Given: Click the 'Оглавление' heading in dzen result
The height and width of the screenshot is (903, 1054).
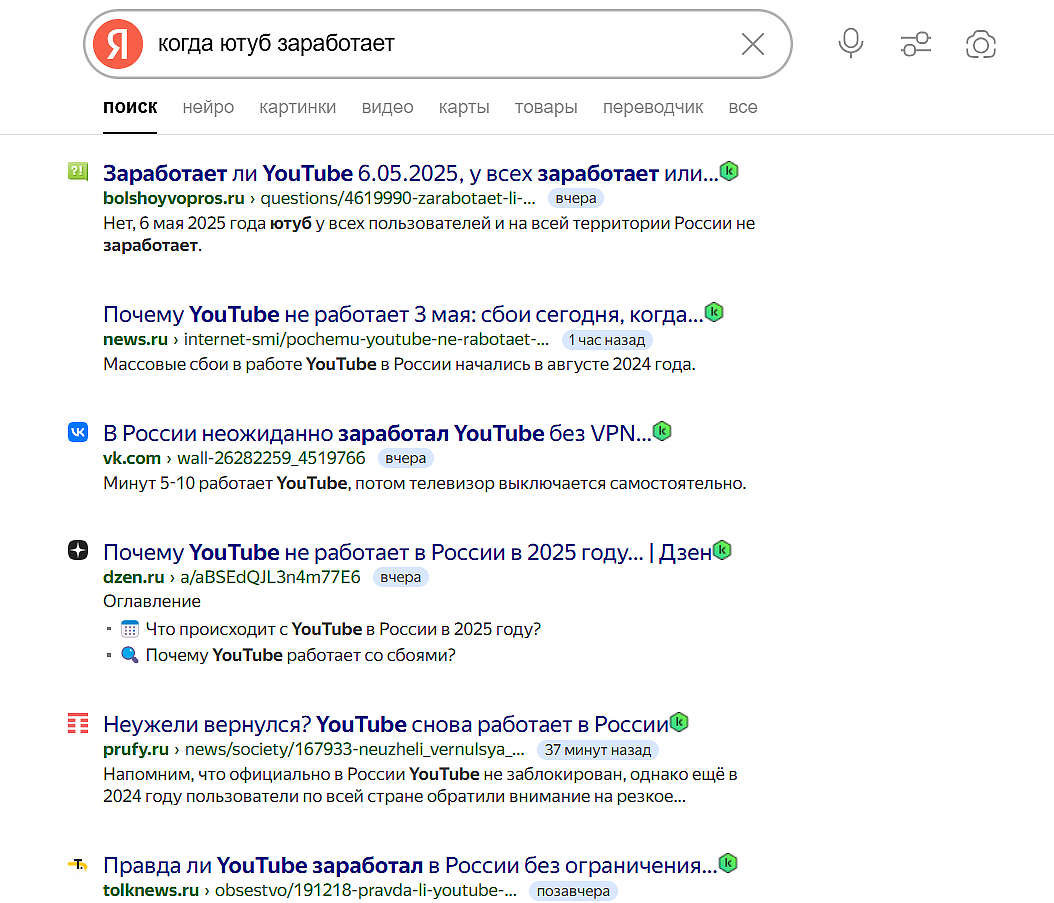Looking at the screenshot, I should tap(152, 602).
